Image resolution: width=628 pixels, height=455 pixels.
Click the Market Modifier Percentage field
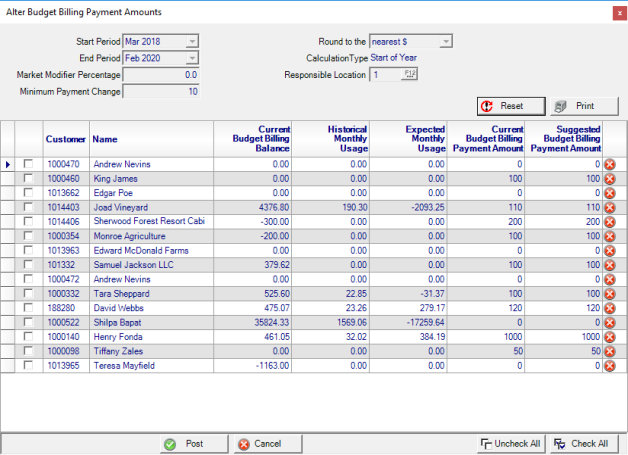coord(161,75)
